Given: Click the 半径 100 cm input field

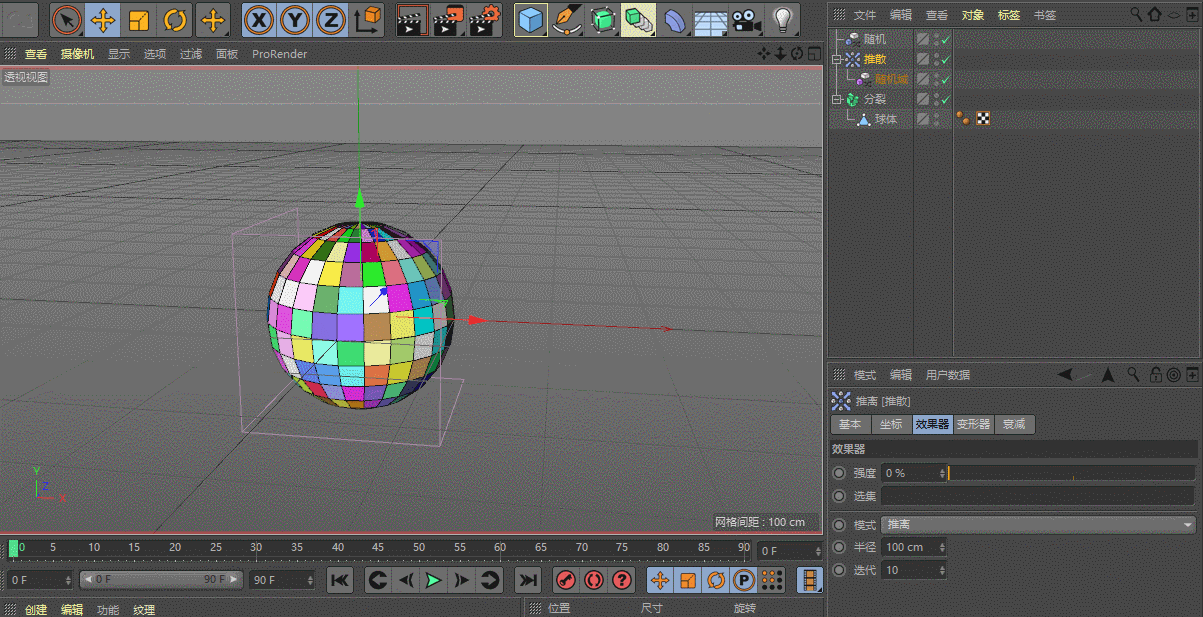Looking at the screenshot, I should click(908, 547).
